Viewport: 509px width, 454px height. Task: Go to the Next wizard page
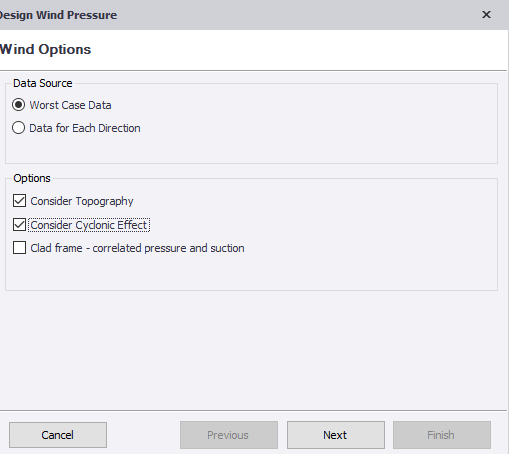pos(336,435)
